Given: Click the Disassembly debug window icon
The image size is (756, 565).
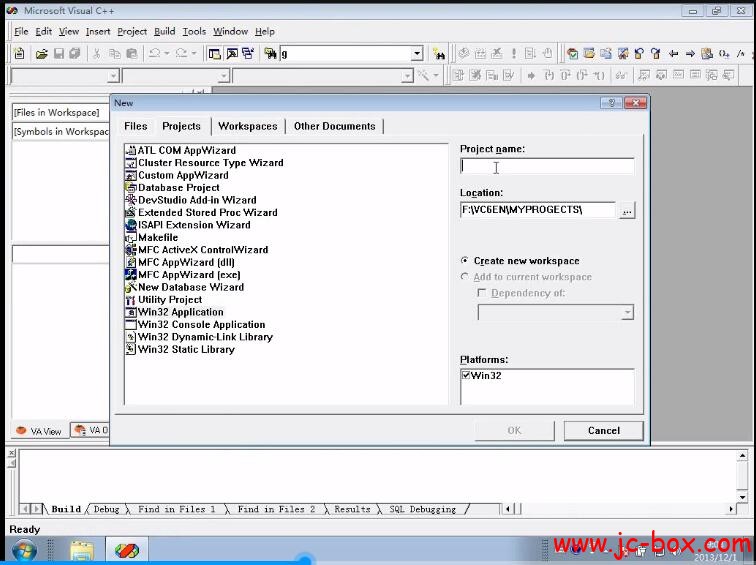Looking at the screenshot, I should click(729, 75).
